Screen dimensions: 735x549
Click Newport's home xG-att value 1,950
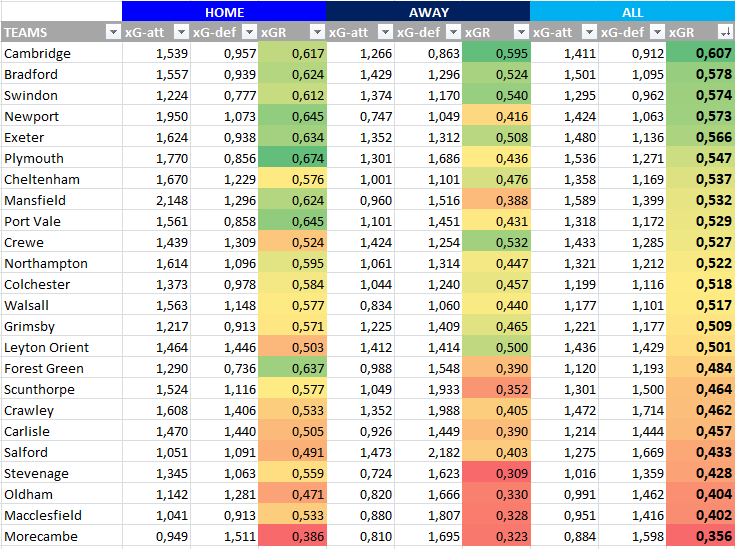pyautogui.click(x=156, y=116)
